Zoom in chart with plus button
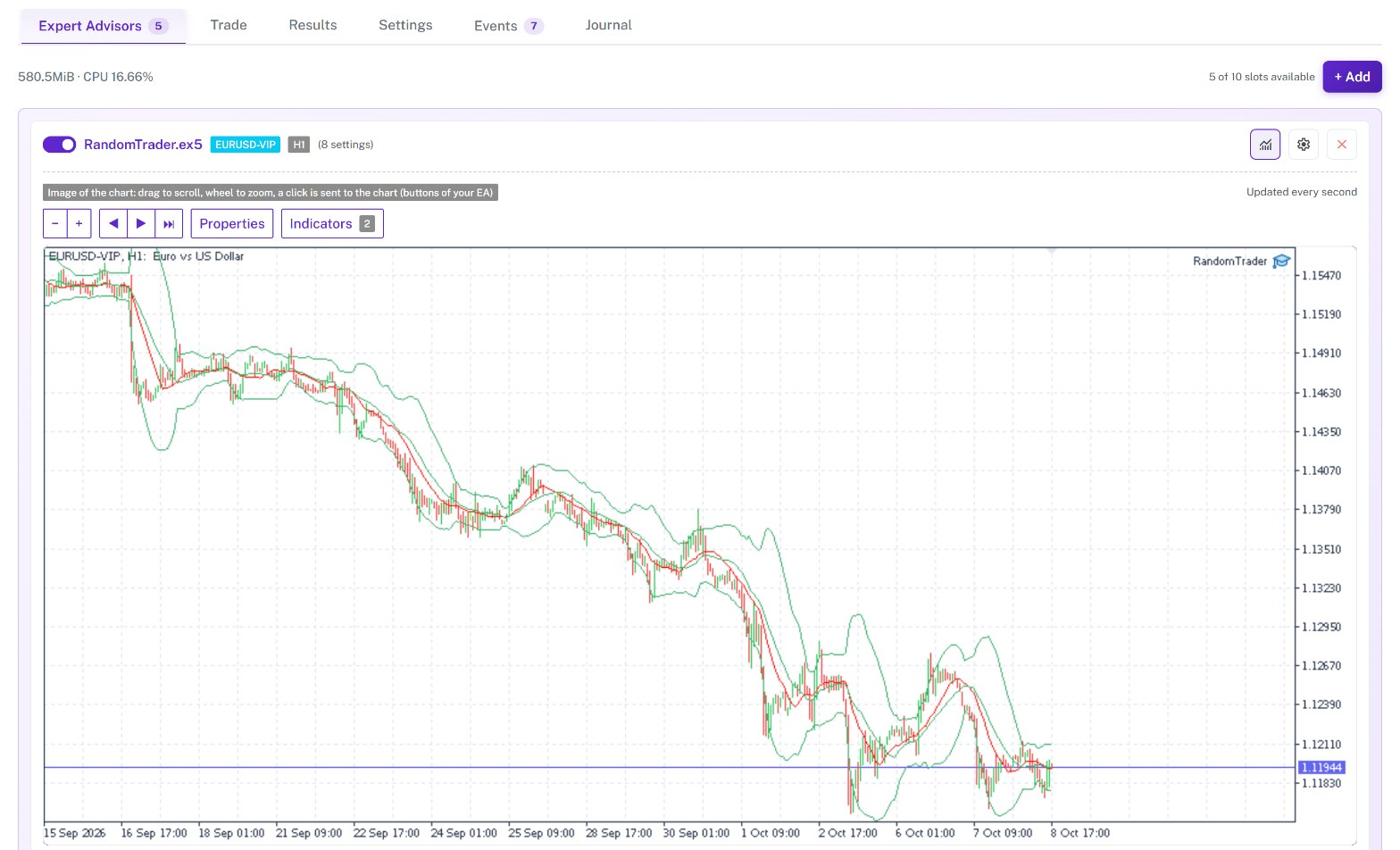Screen dimensions: 1400x850 pyautogui.click(x=79, y=223)
